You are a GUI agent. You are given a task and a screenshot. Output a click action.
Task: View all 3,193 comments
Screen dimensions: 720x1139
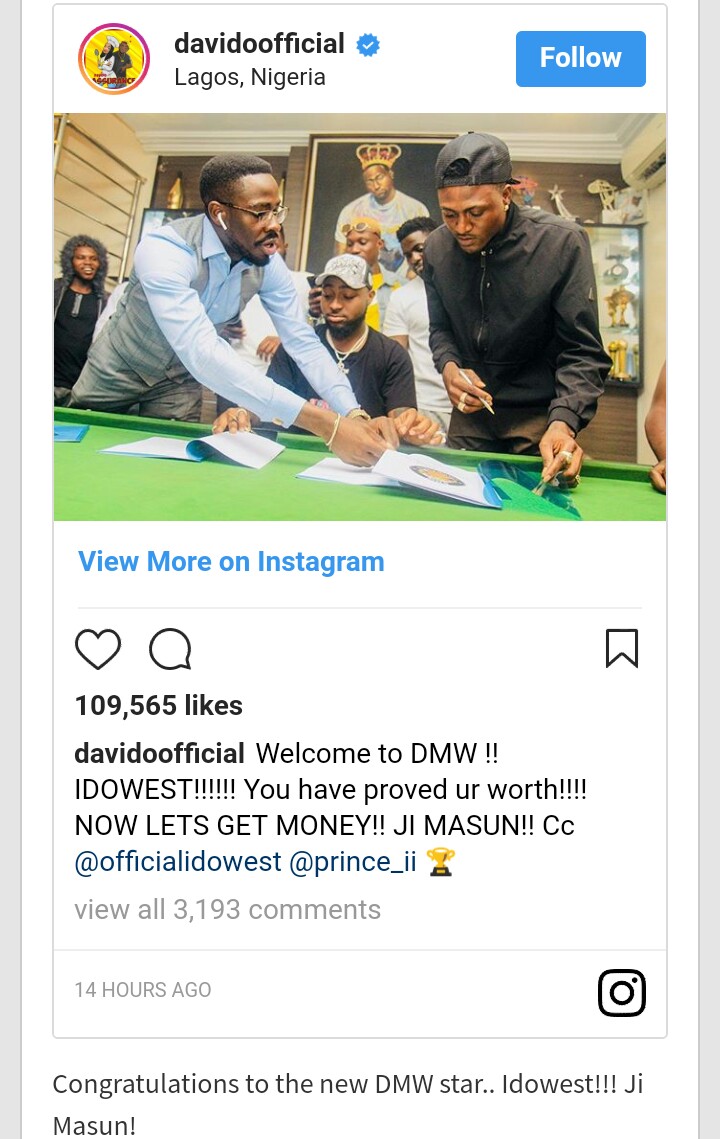click(227, 909)
